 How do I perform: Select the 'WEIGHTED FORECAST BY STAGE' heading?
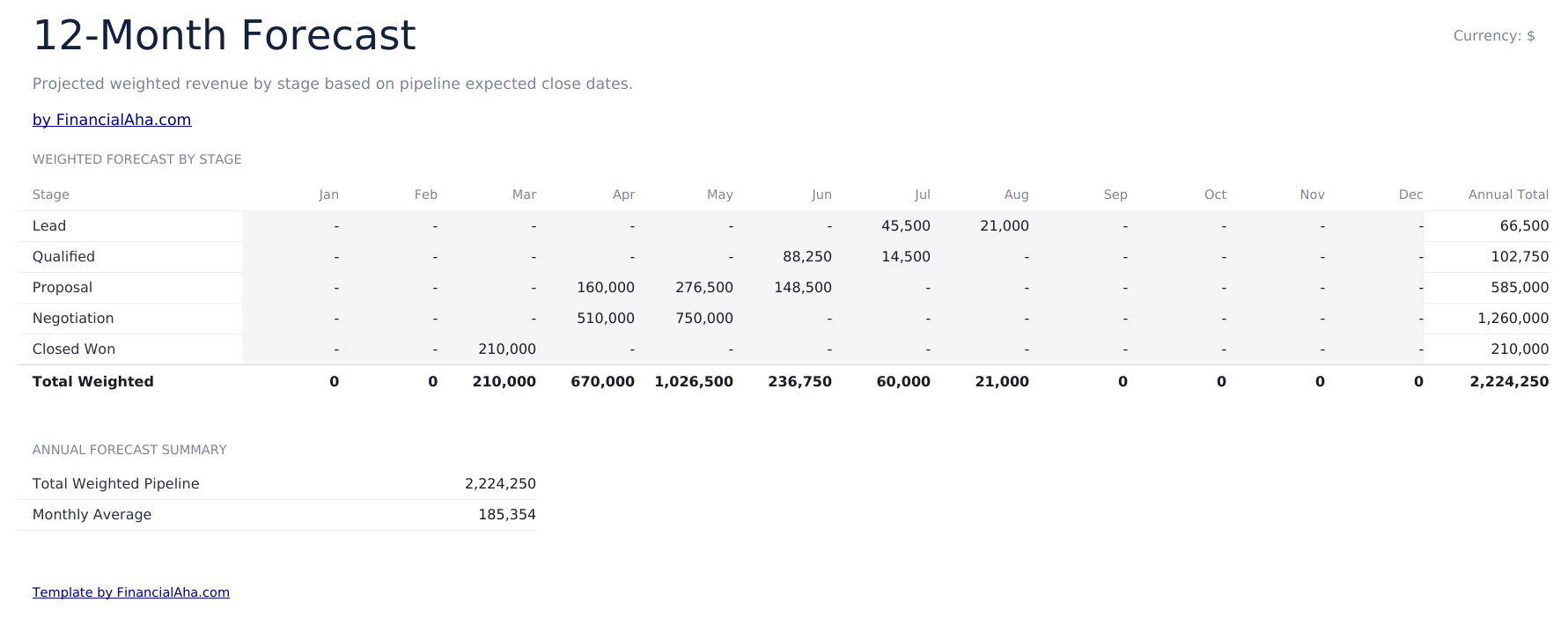click(137, 159)
